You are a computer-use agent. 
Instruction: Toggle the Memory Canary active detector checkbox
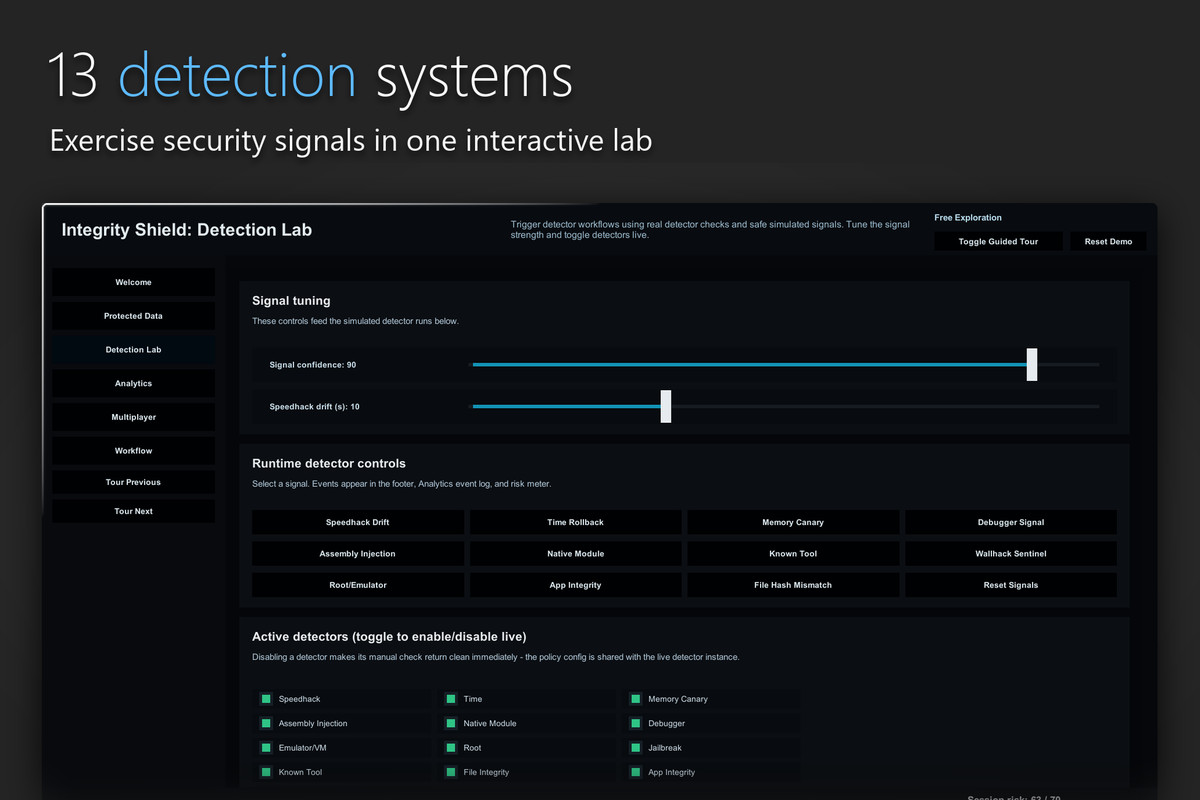click(x=636, y=699)
